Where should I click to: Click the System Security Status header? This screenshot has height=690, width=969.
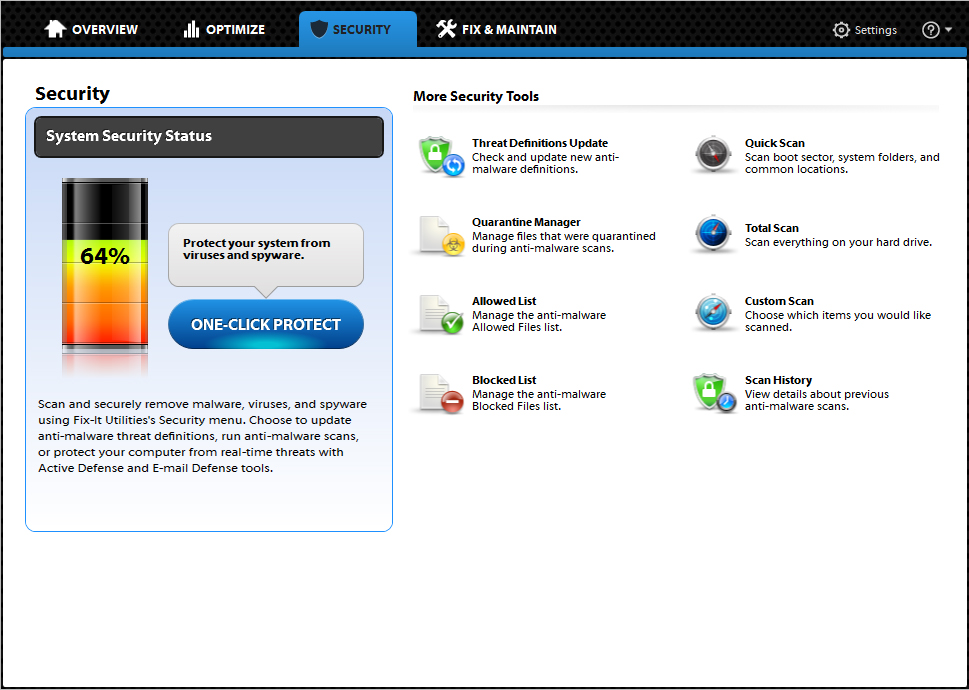(209, 137)
